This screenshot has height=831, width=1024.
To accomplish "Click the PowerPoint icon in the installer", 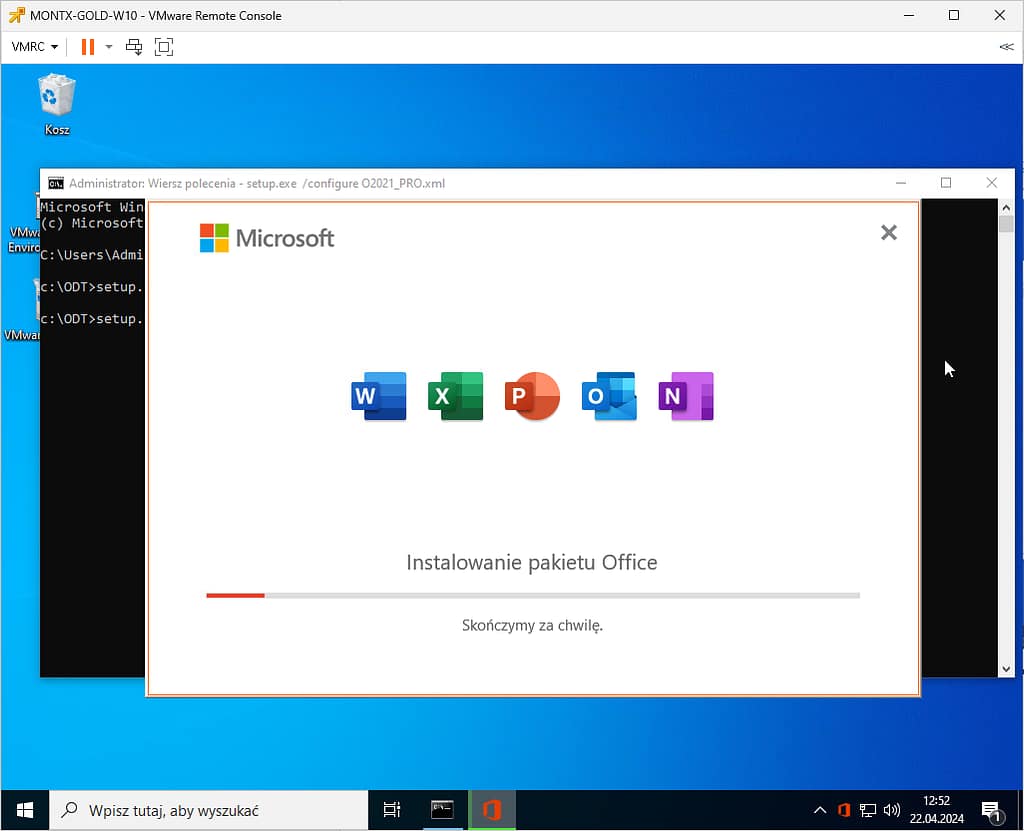I will 532,396.
